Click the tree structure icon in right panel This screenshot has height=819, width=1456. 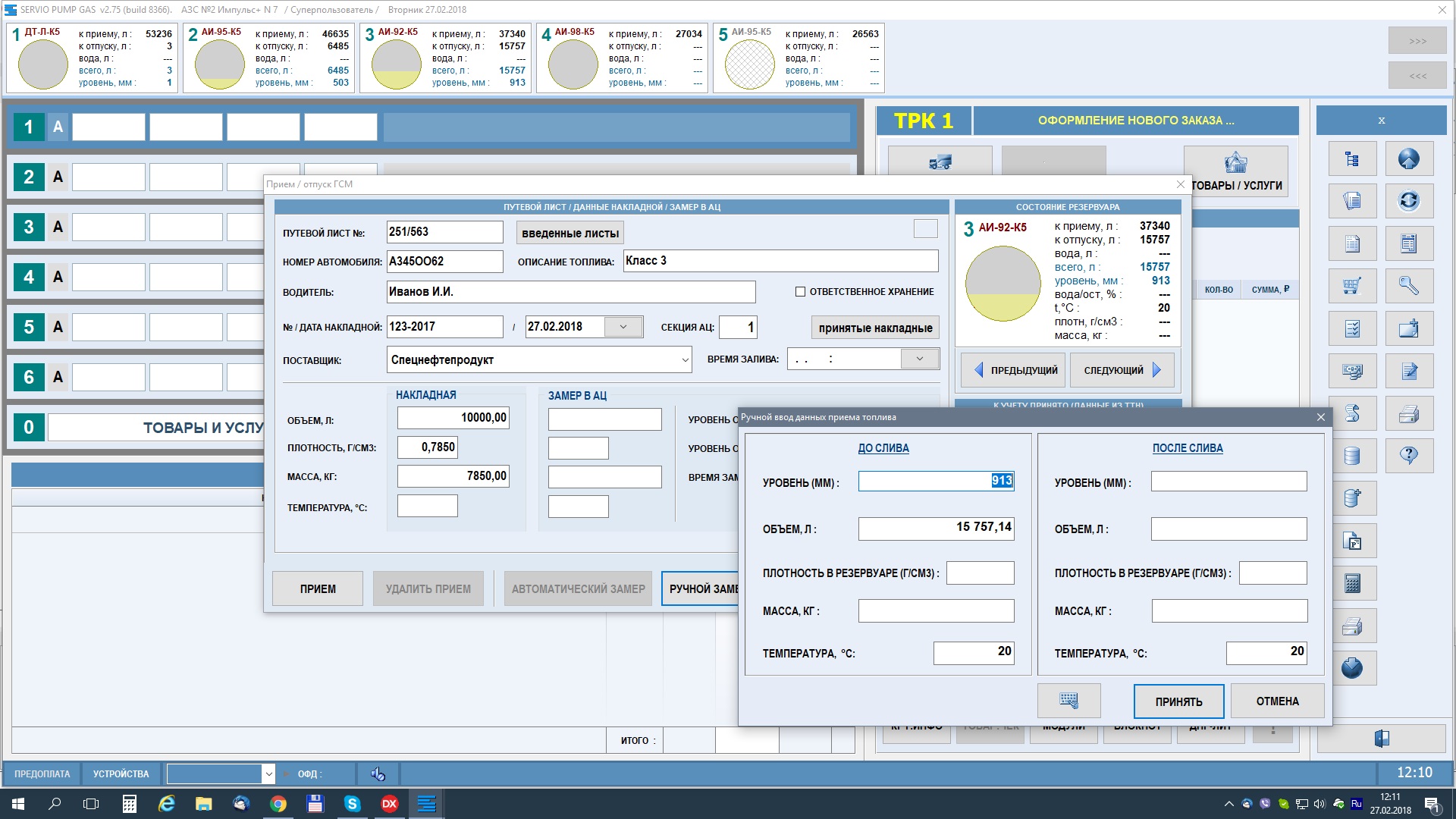[1352, 158]
